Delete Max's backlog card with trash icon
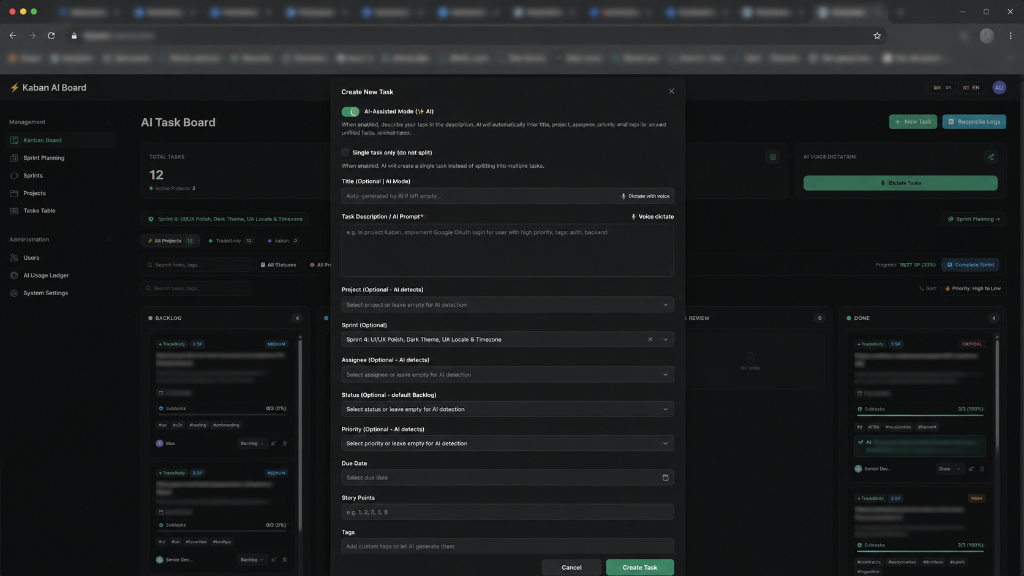 [x=285, y=443]
